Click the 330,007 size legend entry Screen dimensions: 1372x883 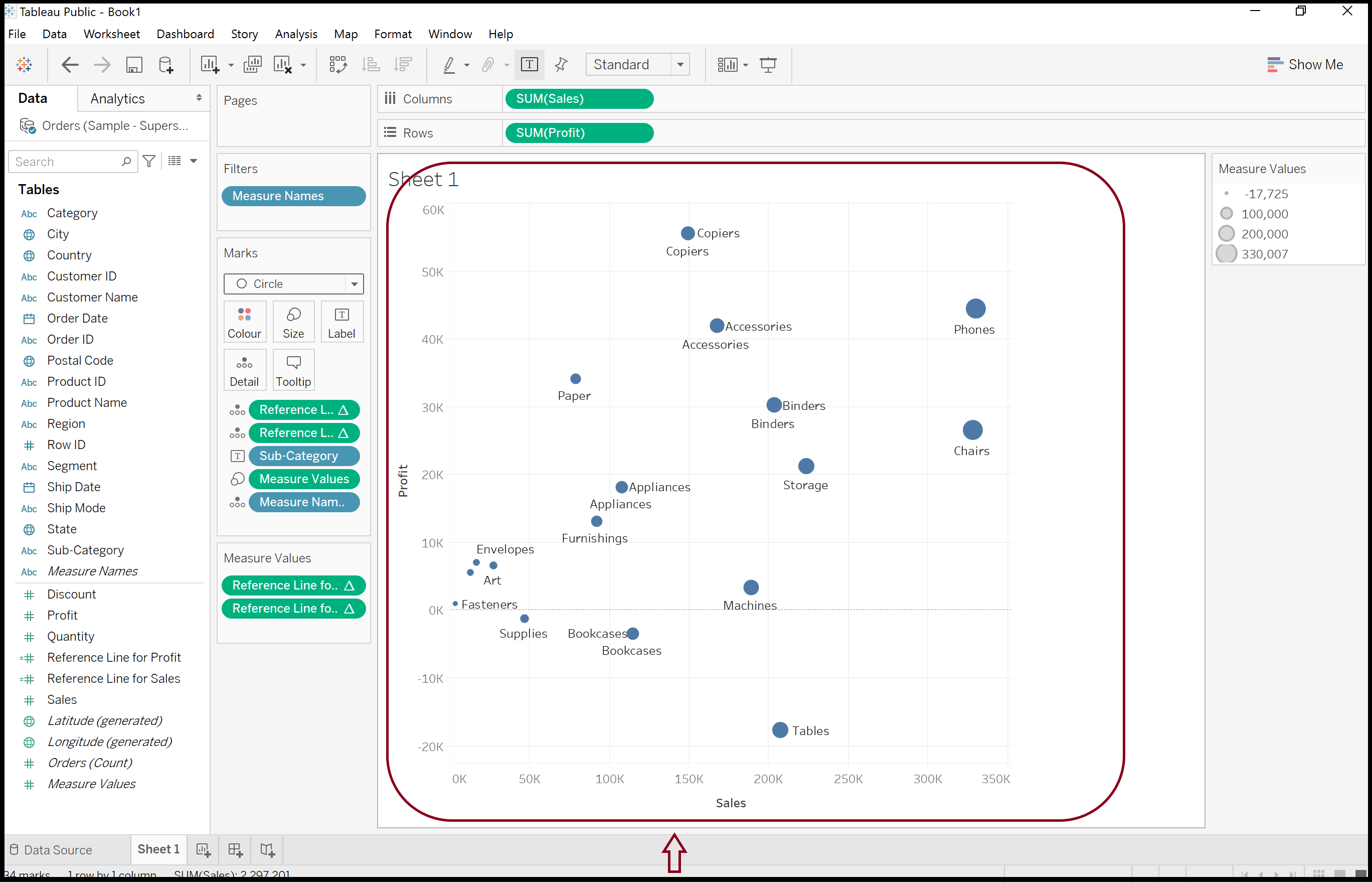click(1252, 253)
